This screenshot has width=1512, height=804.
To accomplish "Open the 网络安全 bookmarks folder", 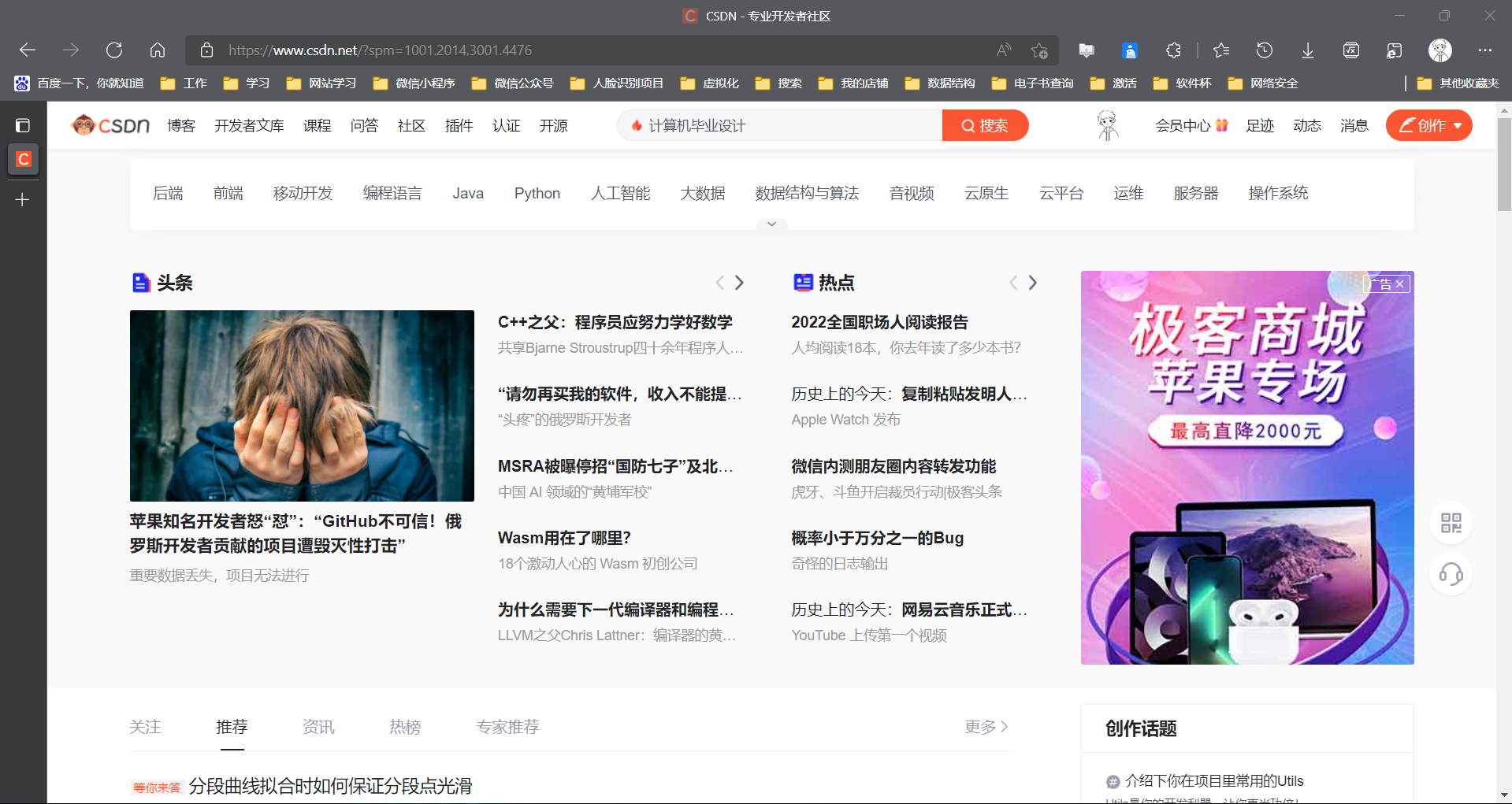I will click(x=1263, y=83).
